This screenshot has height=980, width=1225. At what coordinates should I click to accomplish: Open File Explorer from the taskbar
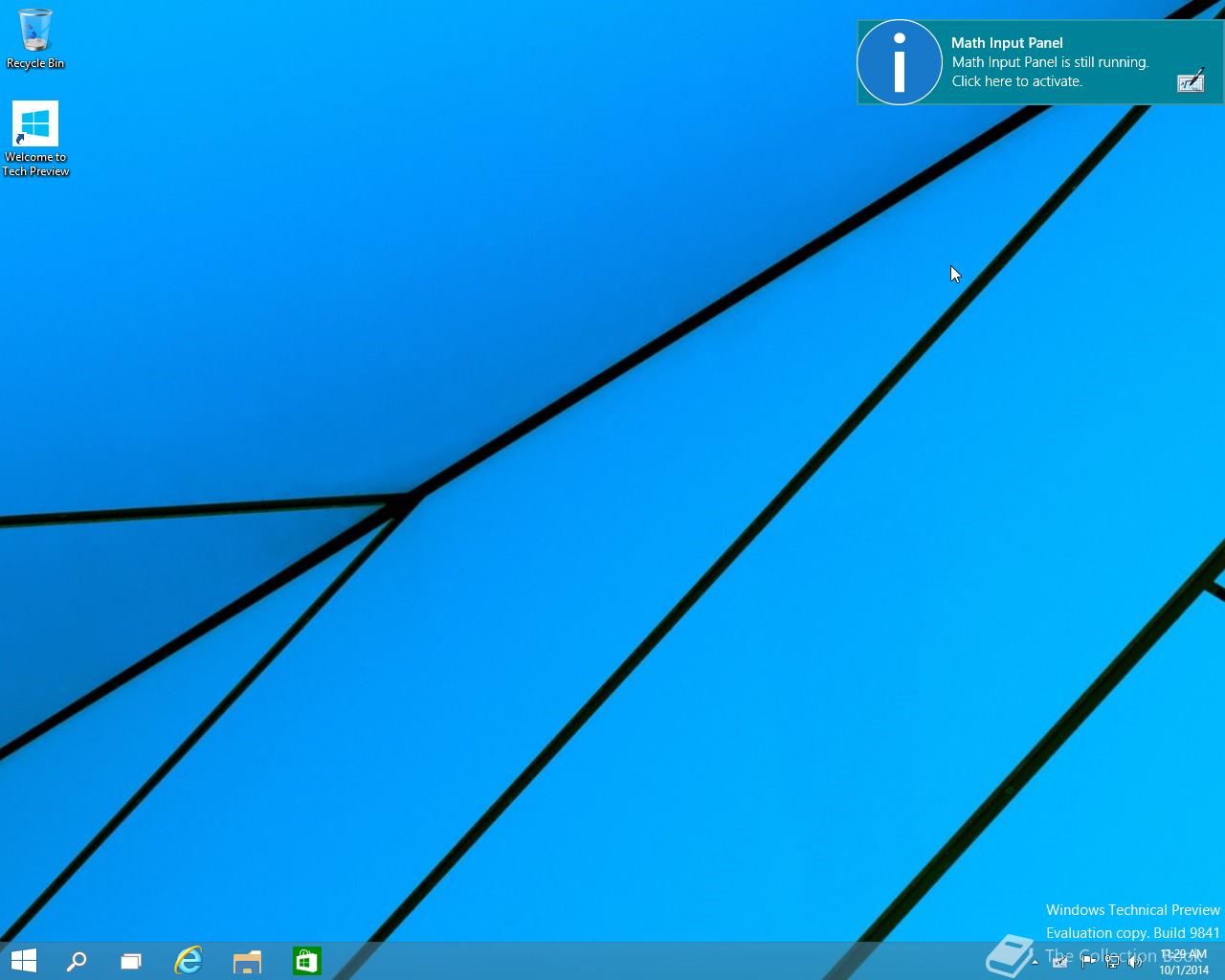248,961
